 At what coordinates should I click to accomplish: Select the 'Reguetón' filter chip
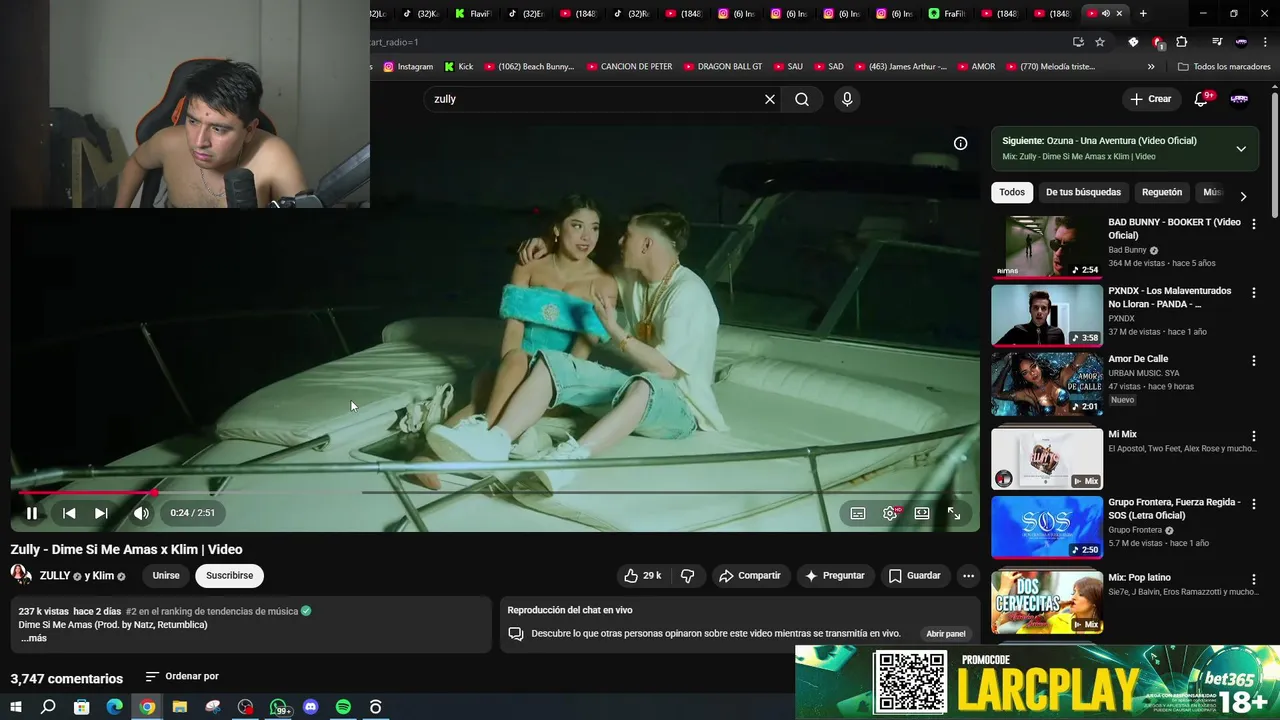pyautogui.click(x=1162, y=192)
